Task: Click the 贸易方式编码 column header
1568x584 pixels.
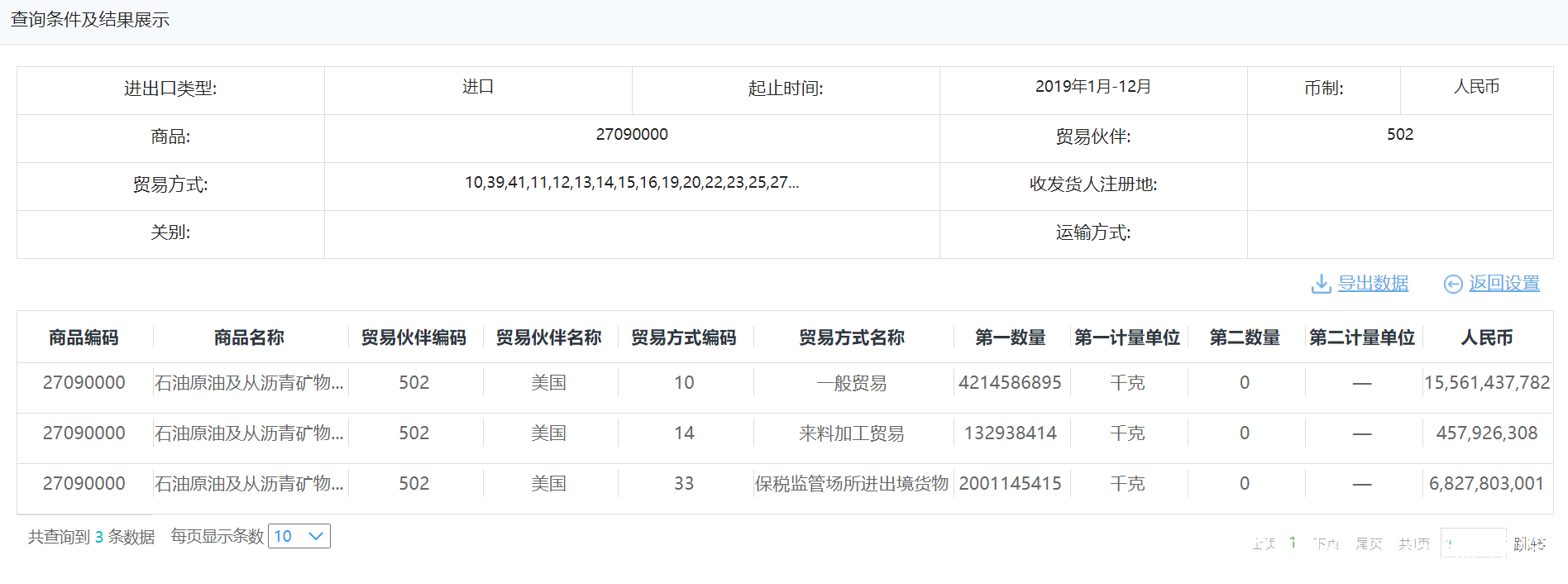Action: 684,337
